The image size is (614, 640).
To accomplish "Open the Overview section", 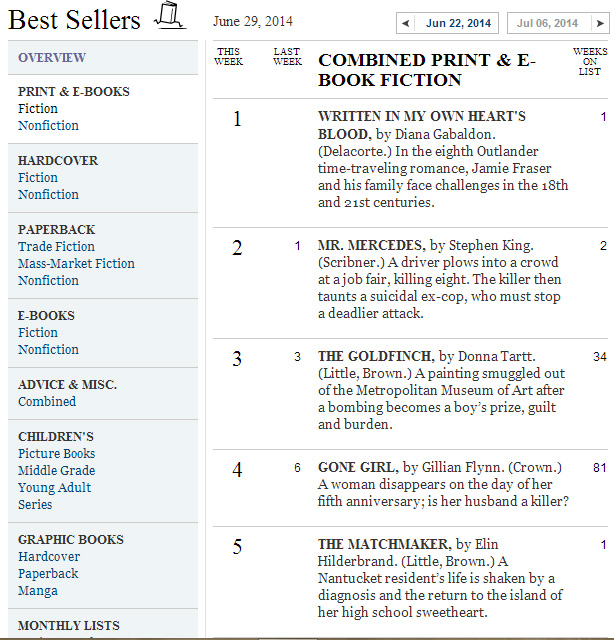I will (52, 58).
